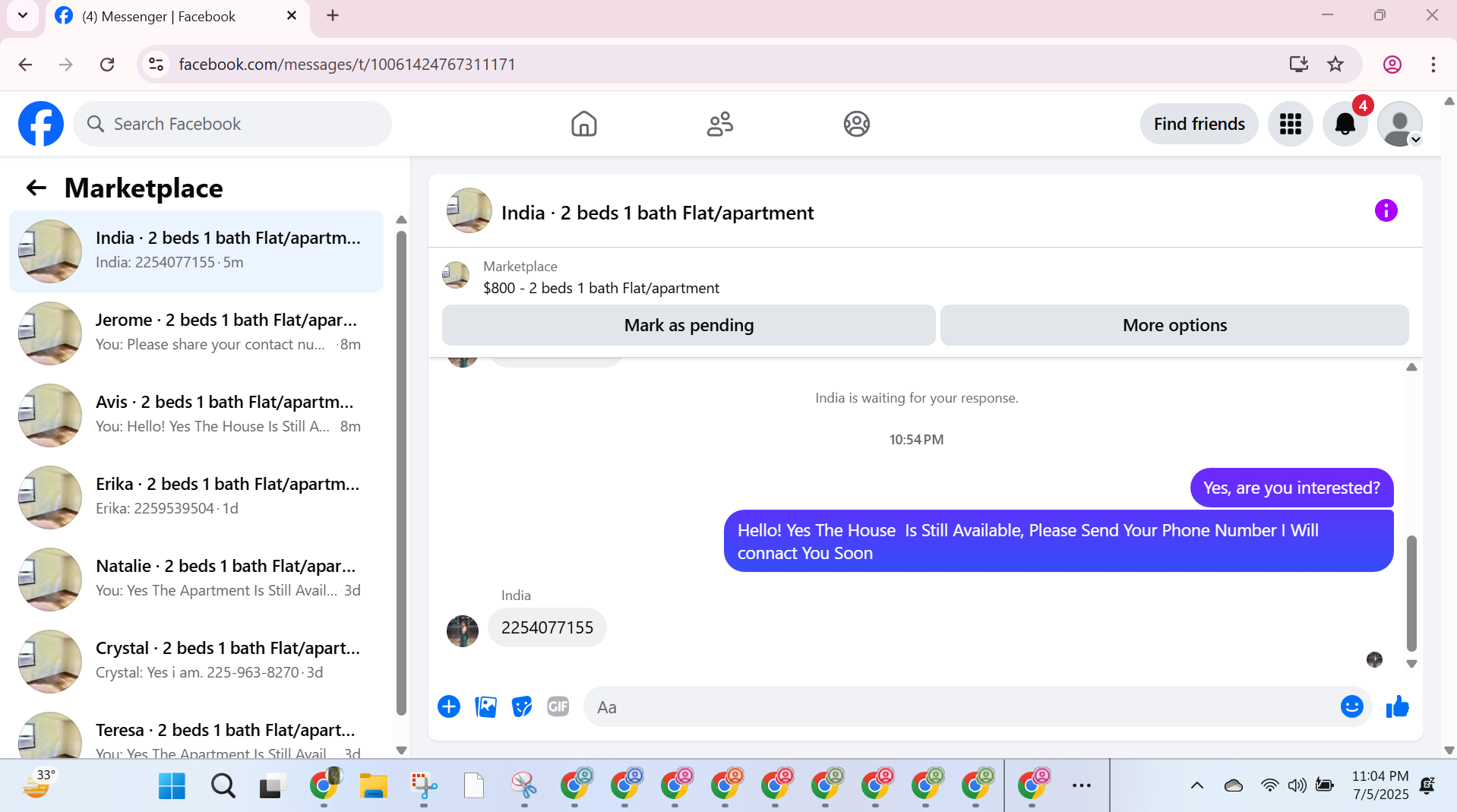Click More options button
Viewport: 1457px width, 812px height.
point(1174,325)
